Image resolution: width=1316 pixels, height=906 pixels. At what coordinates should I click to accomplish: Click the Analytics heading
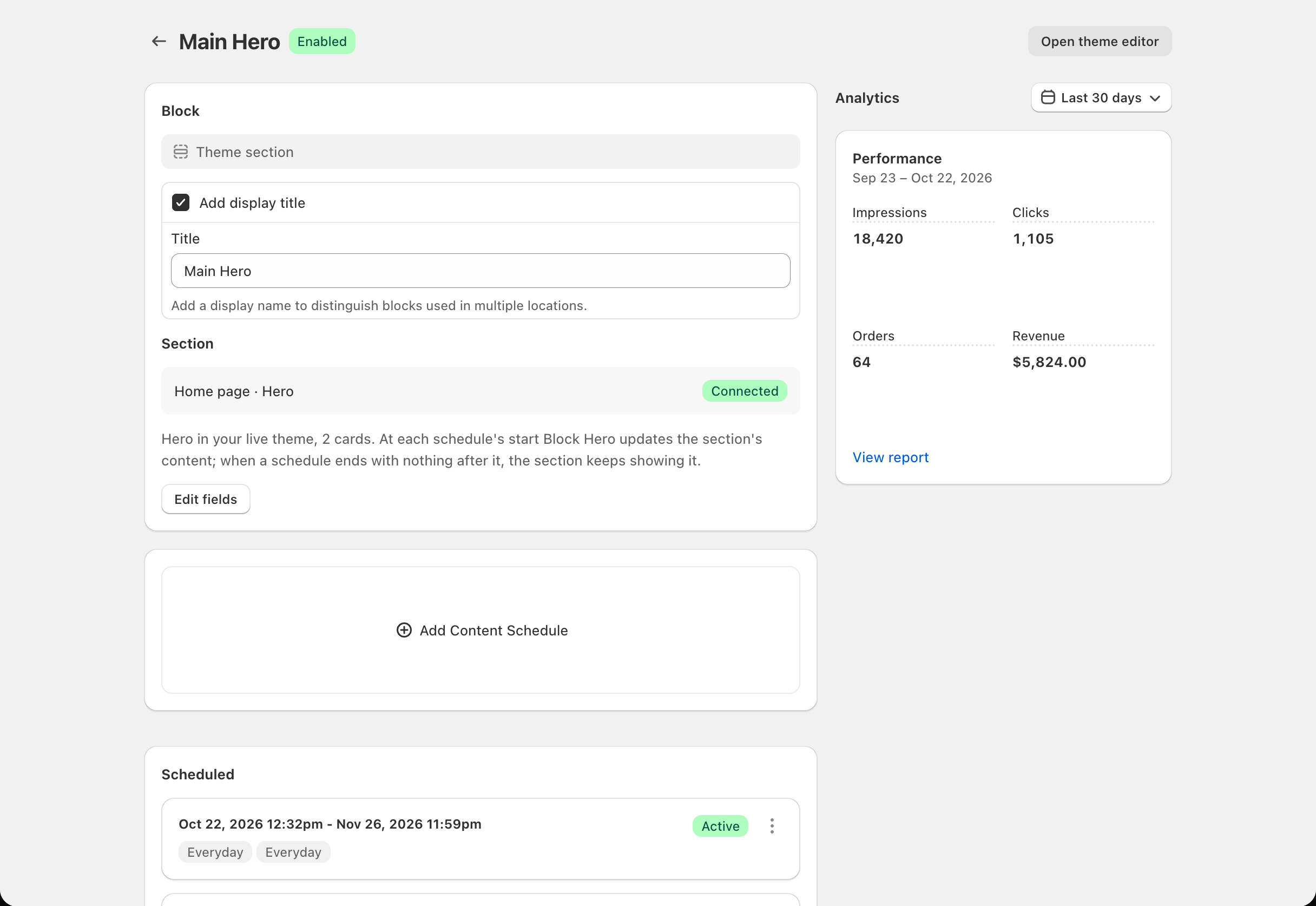[x=867, y=98]
